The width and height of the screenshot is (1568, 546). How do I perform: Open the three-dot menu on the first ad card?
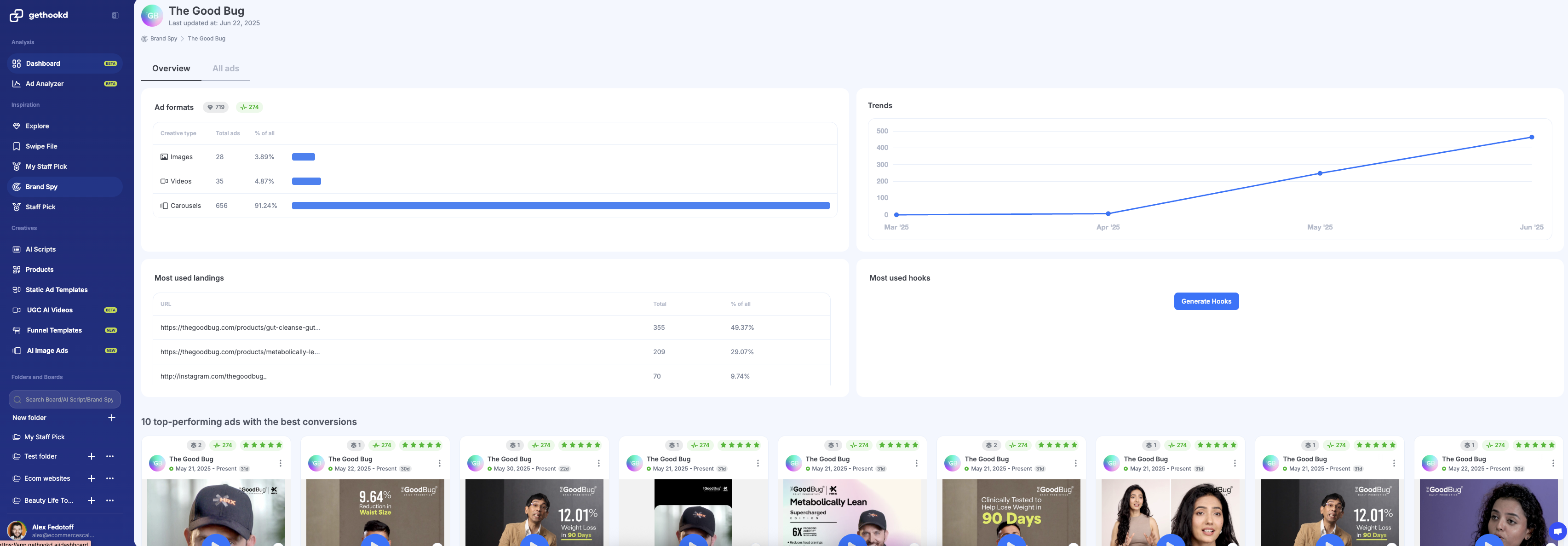tap(280, 463)
